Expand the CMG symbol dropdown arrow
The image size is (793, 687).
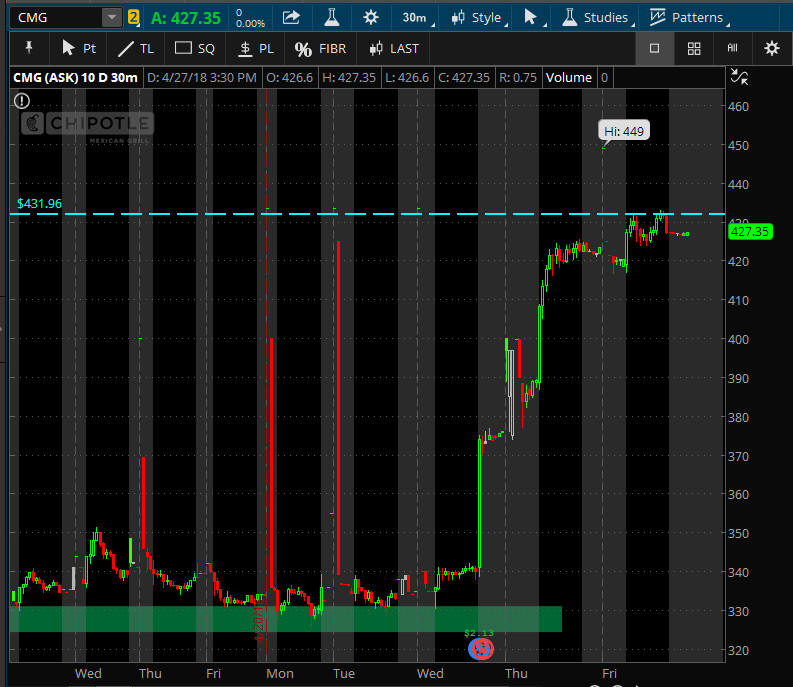pos(110,17)
